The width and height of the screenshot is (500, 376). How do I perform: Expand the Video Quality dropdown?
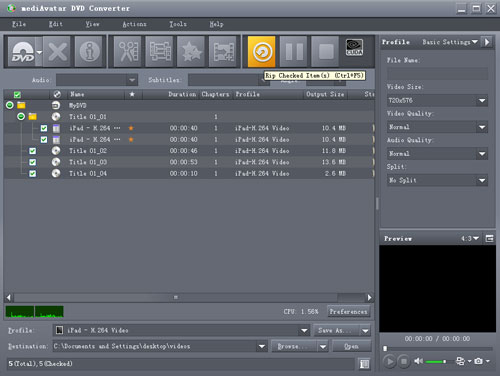[482, 127]
